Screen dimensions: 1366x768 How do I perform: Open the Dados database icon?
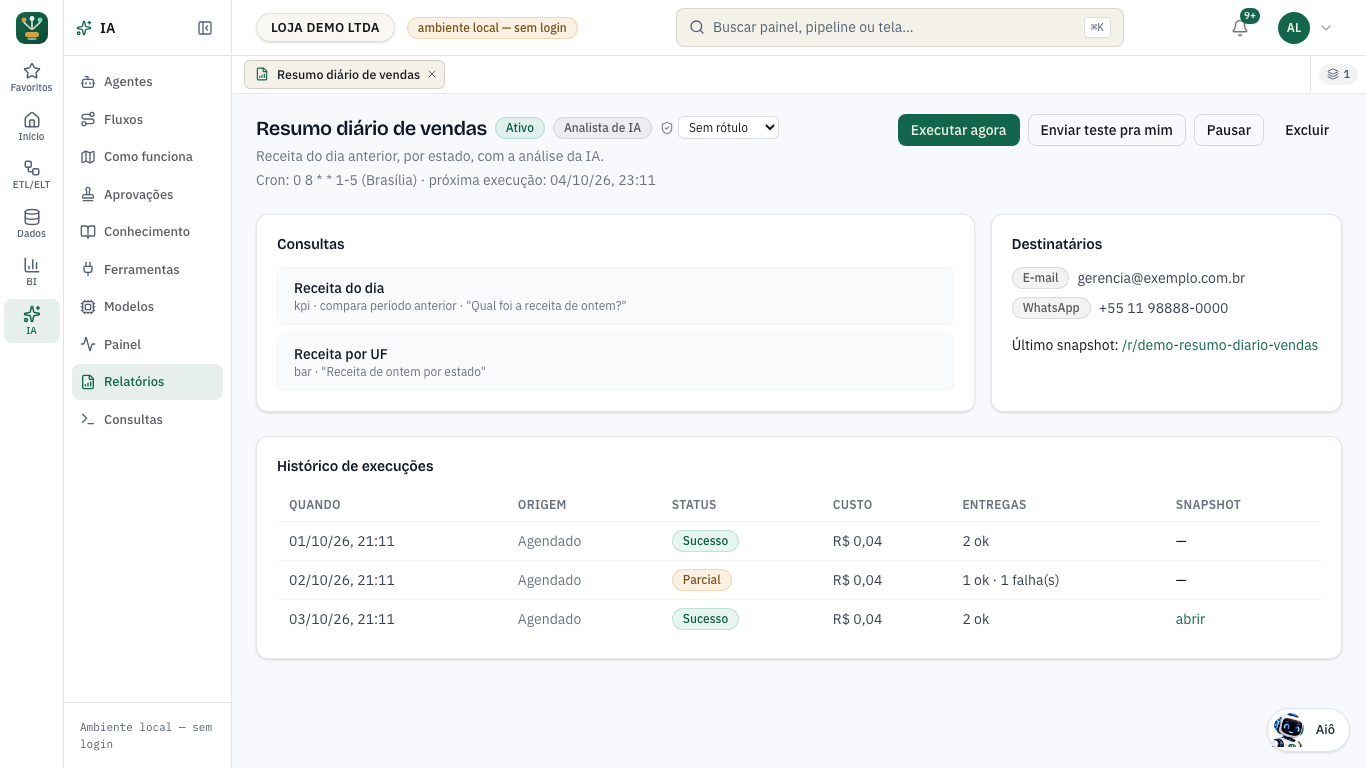pyautogui.click(x=32, y=223)
